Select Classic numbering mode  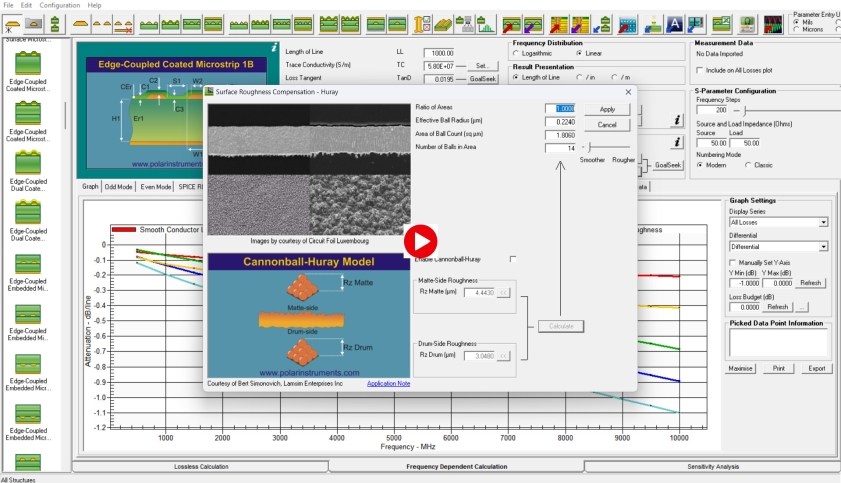(x=748, y=165)
